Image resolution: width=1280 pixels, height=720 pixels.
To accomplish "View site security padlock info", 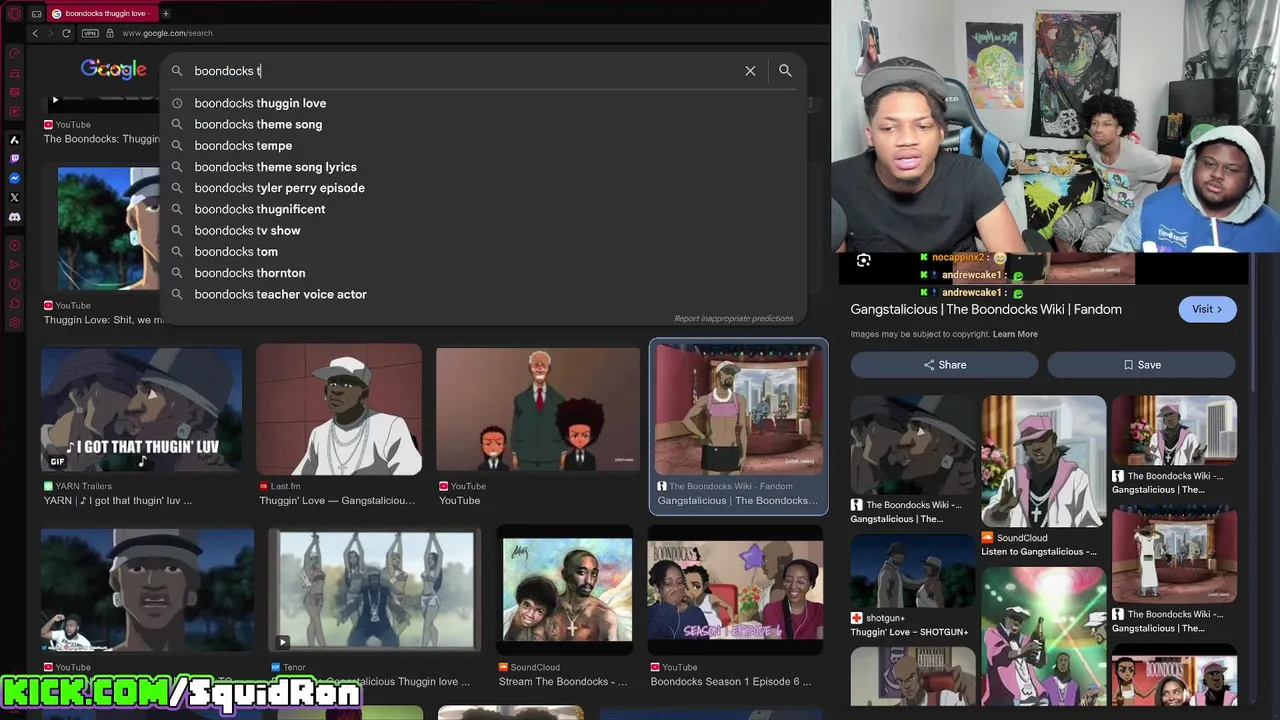I will coord(110,33).
